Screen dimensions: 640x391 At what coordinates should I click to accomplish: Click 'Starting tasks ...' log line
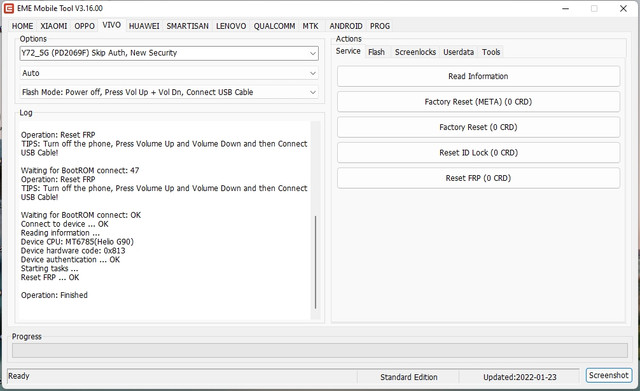point(49,269)
